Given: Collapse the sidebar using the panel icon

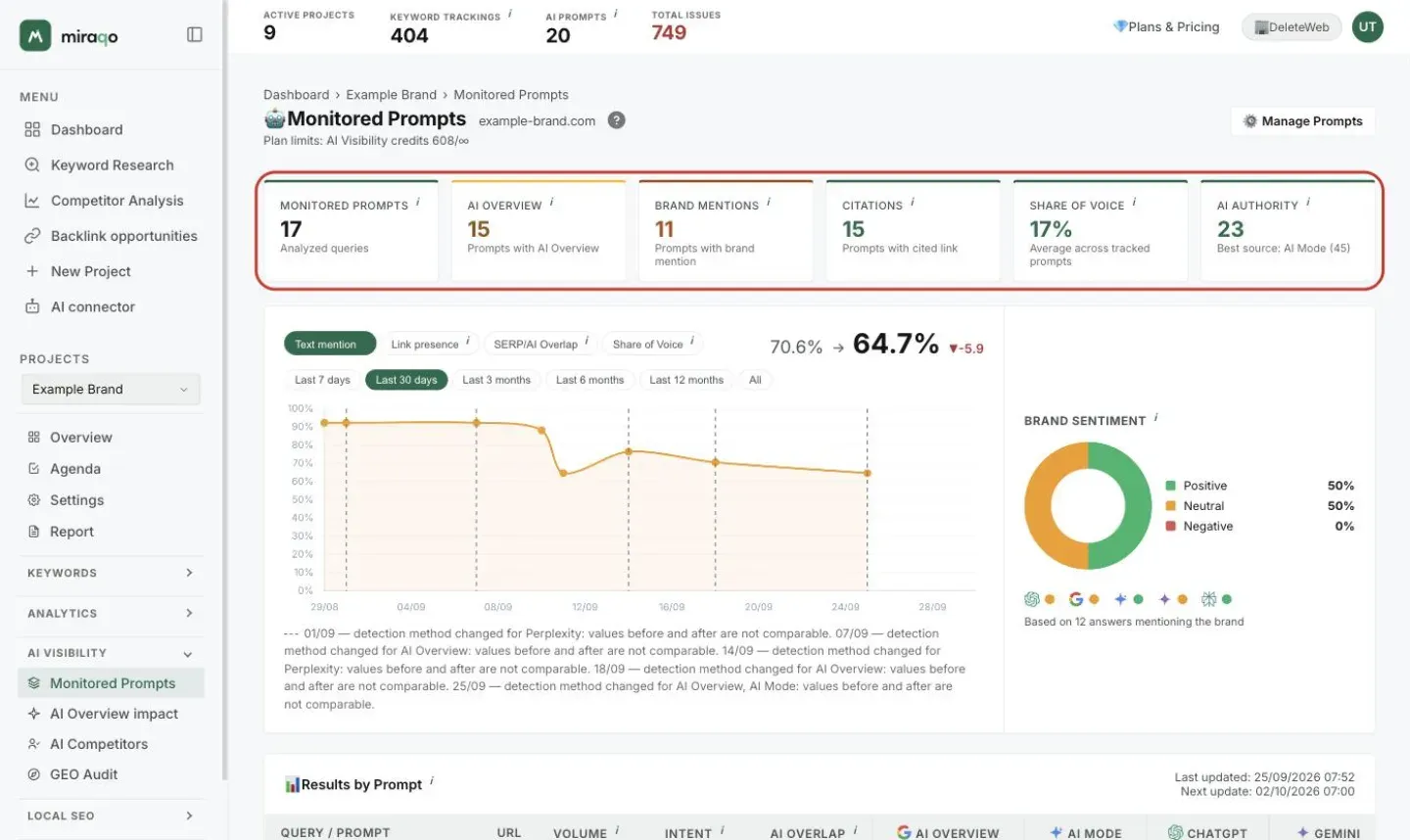Looking at the screenshot, I should click(x=195, y=35).
